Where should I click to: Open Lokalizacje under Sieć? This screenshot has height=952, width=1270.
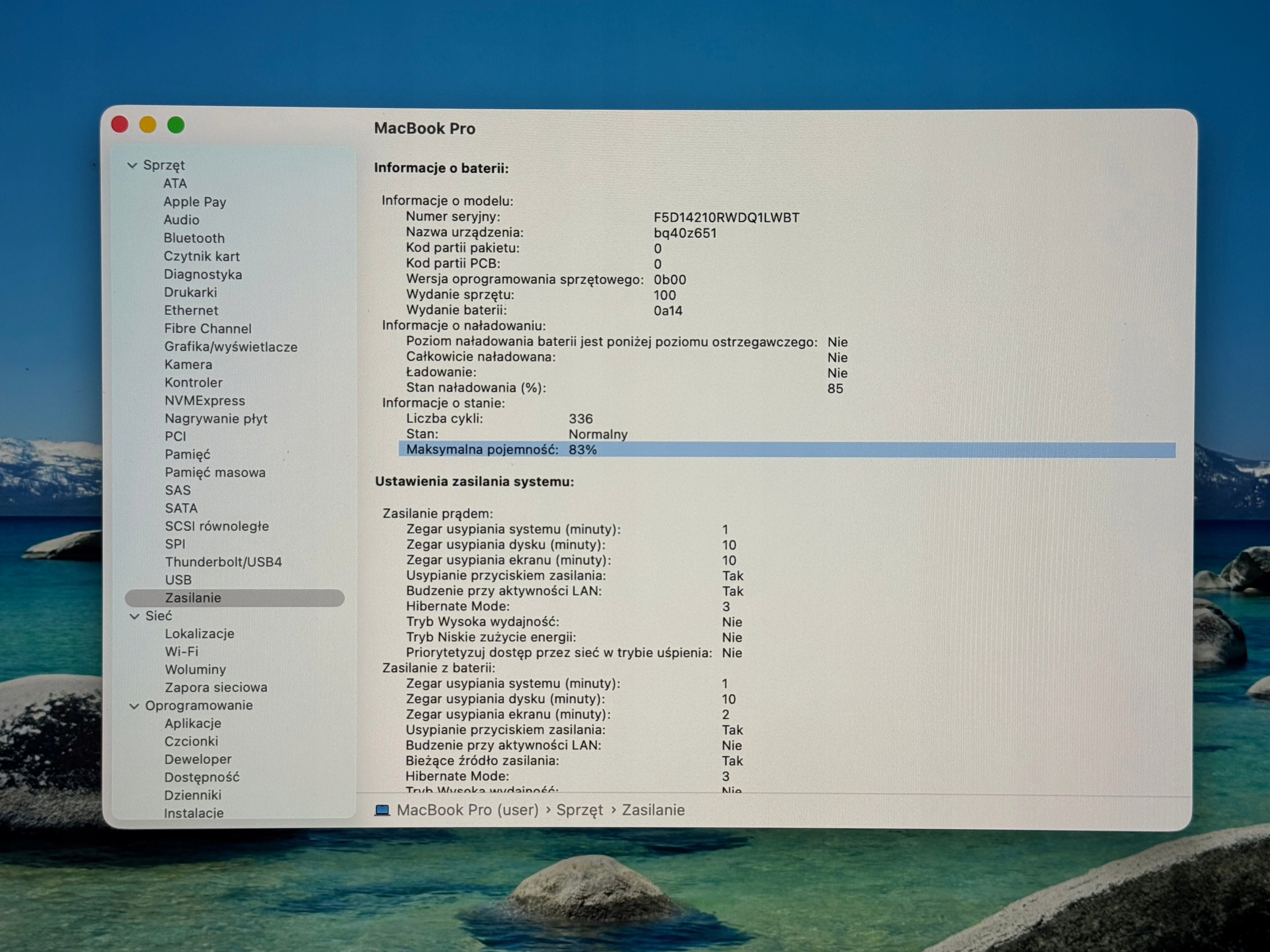[x=200, y=634]
